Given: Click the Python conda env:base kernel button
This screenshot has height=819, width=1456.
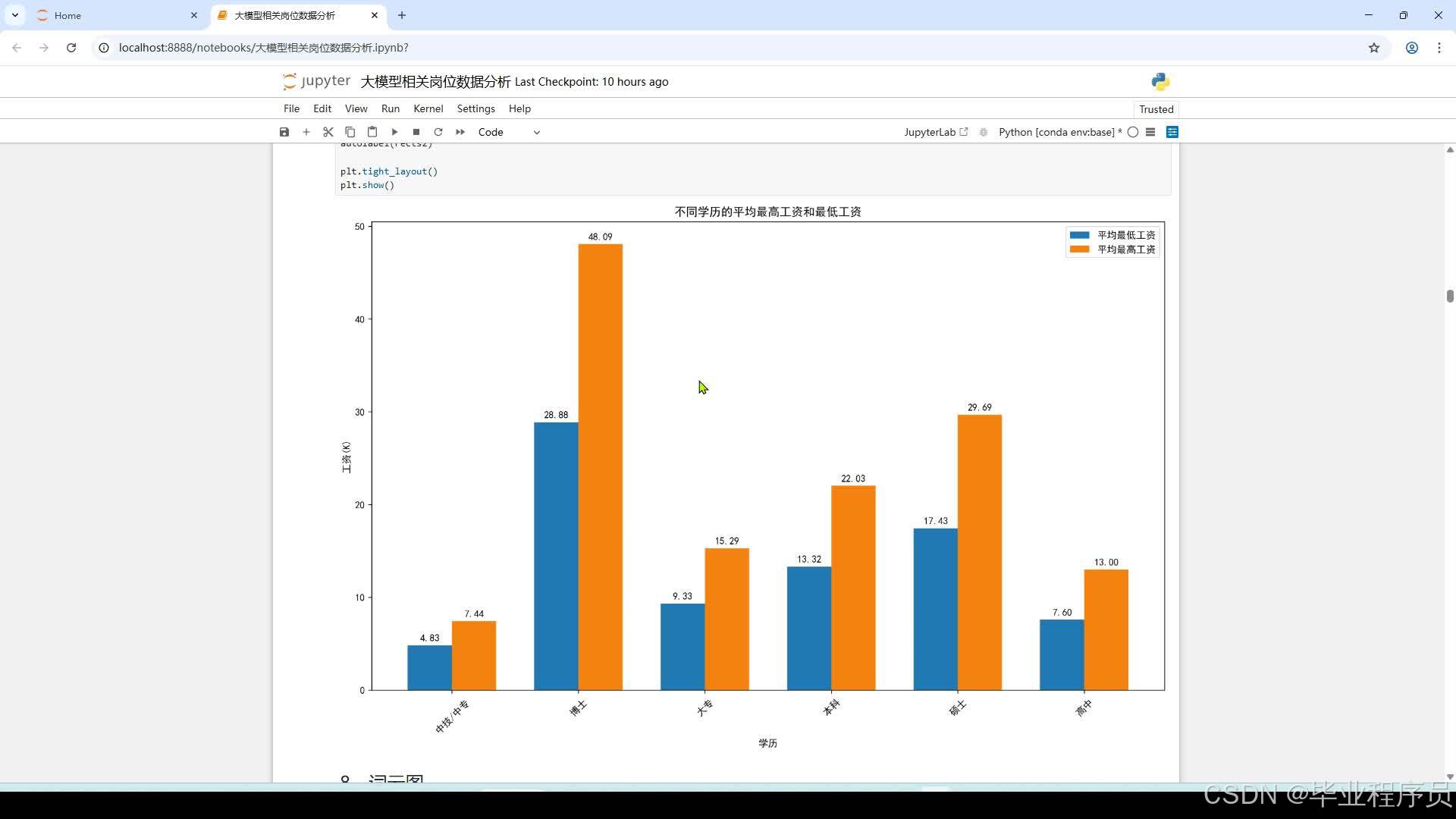Looking at the screenshot, I should click(x=1056, y=132).
